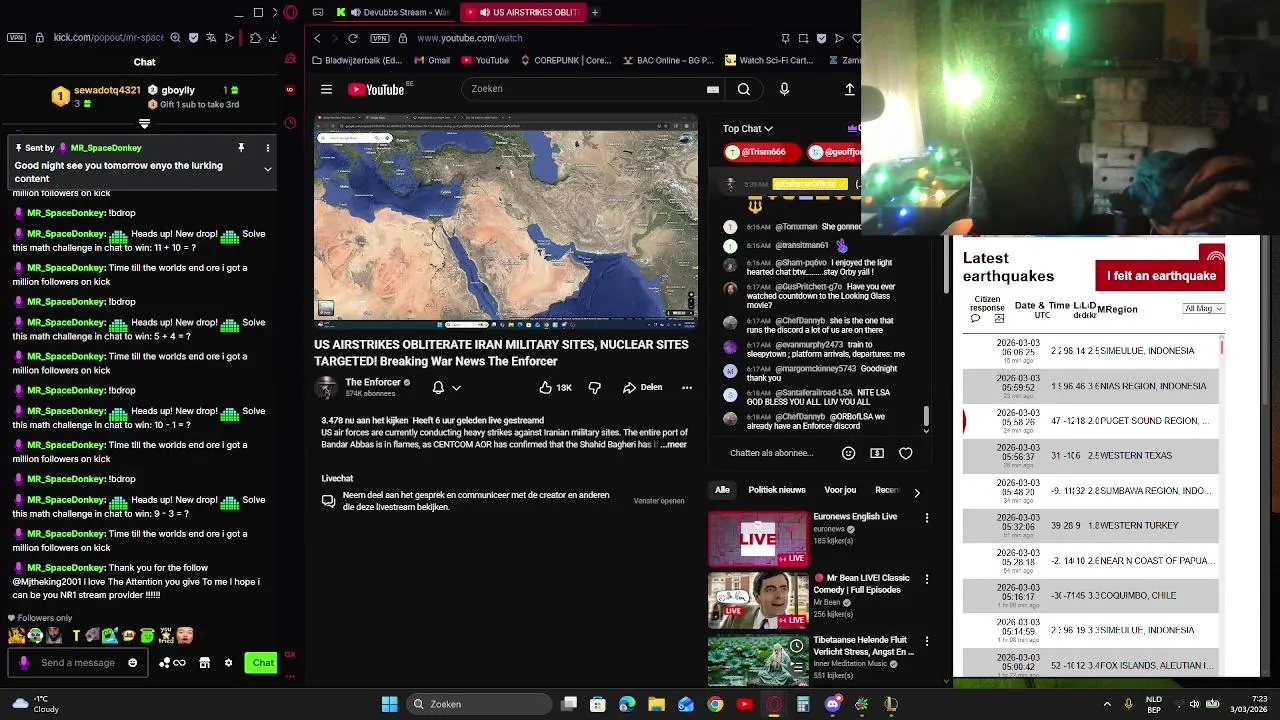
Task: Send message with green Chat button
Action: point(262,662)
